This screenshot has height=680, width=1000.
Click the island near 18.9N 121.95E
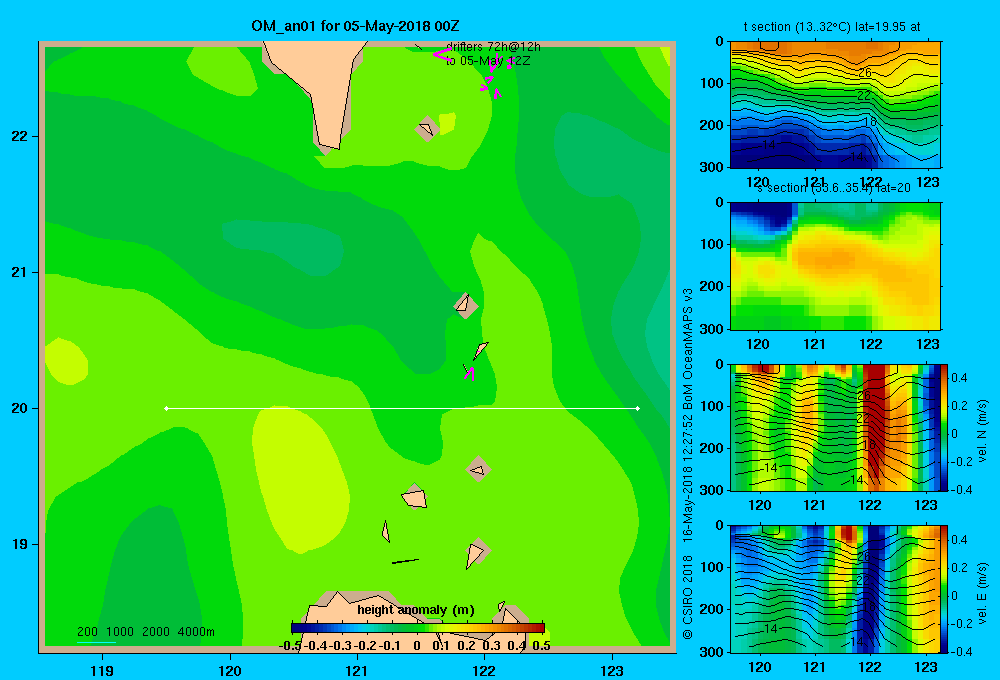pyautogui.click(x=476, y=552)
